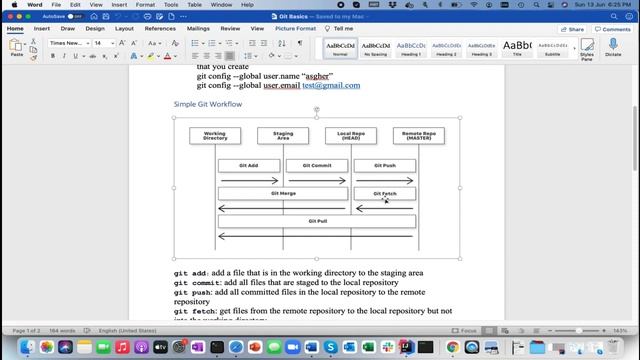Expand multilevel list dropdown
Viewport: 640px width, 360px height.
click(x=237, y=43)
